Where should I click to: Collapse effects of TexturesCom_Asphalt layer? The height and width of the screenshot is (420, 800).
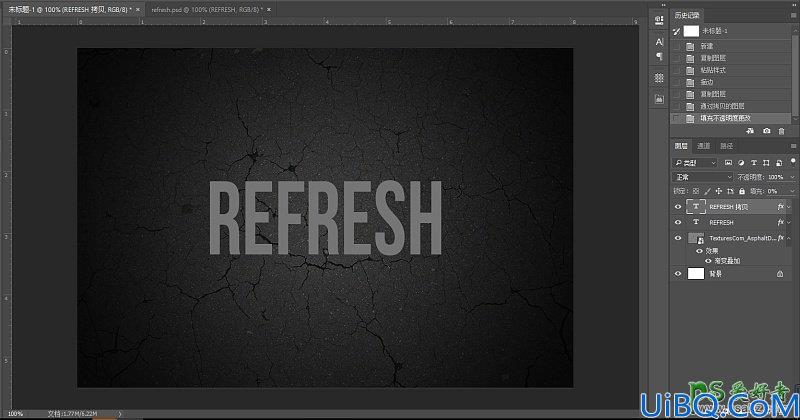pos(789,238)
